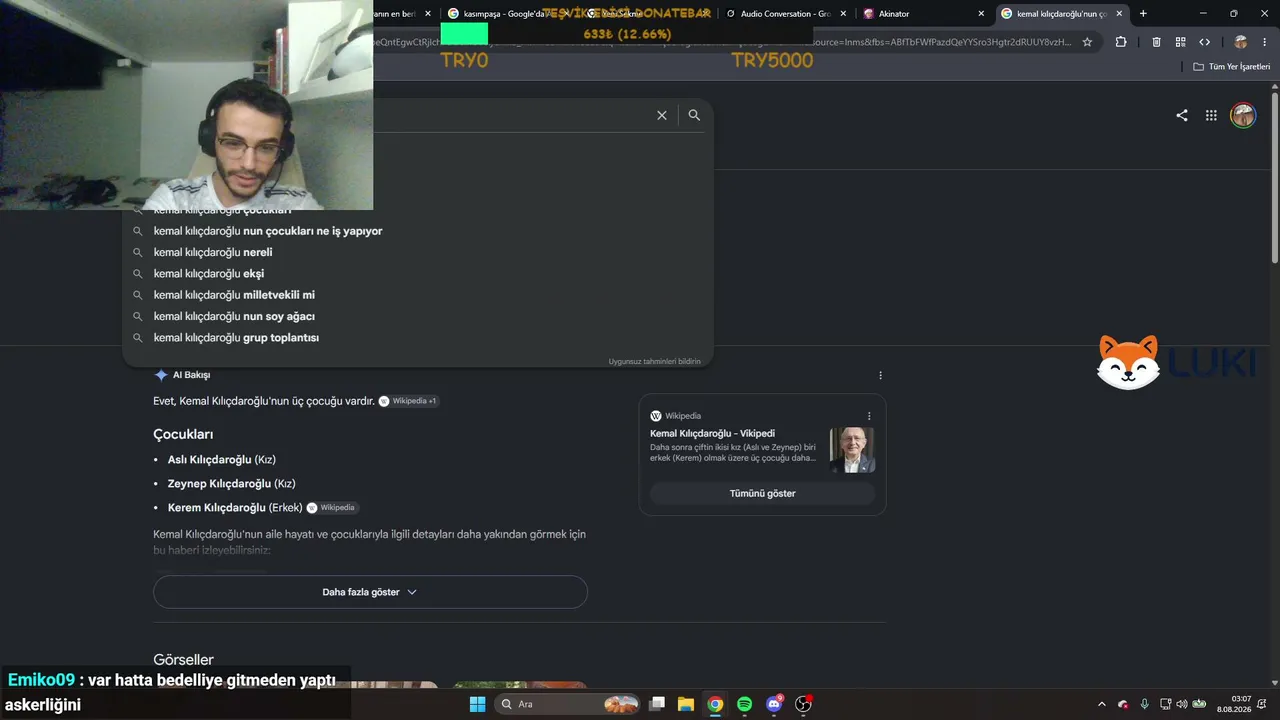1280x720 pixels.
Task: Open AI overview three-dot options
Action: click(880, 375)
